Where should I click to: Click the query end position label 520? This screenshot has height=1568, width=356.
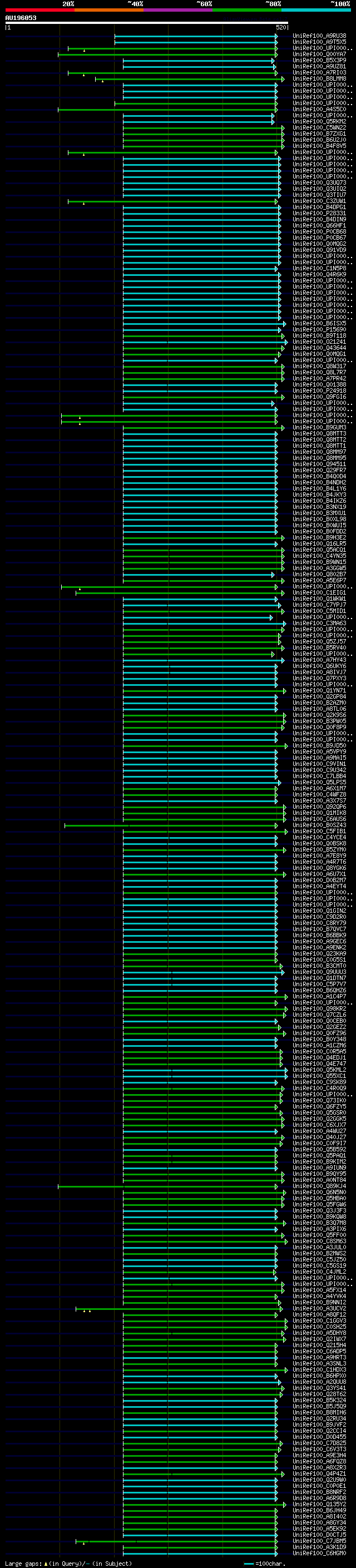coord(280,27)
